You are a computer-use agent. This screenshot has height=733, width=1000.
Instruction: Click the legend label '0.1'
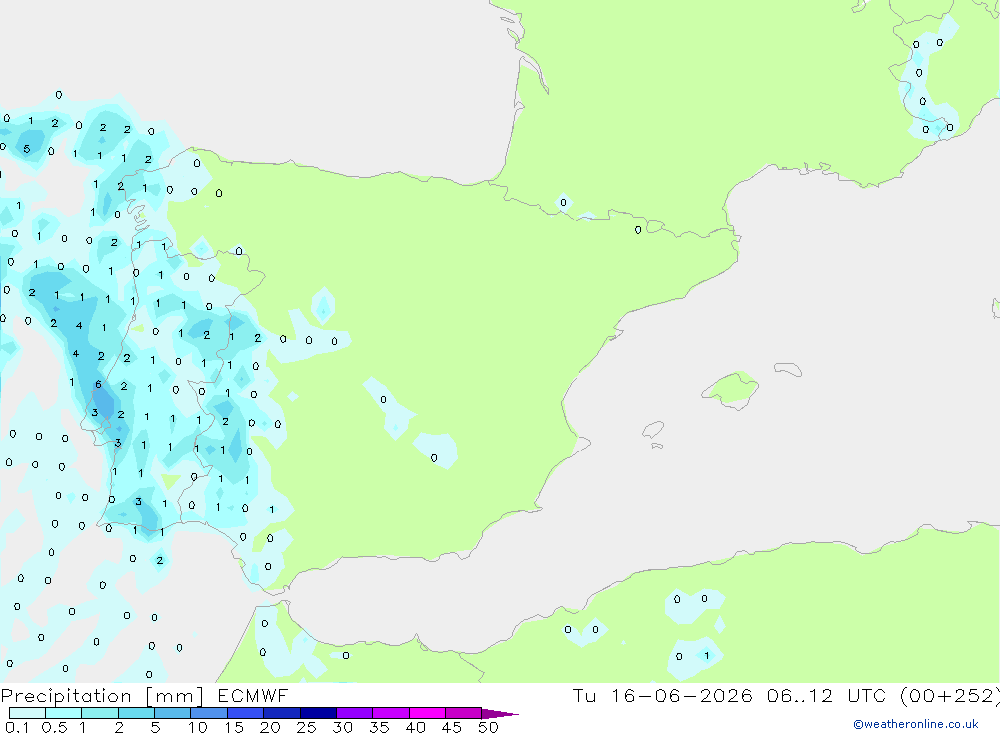point(17,727)
